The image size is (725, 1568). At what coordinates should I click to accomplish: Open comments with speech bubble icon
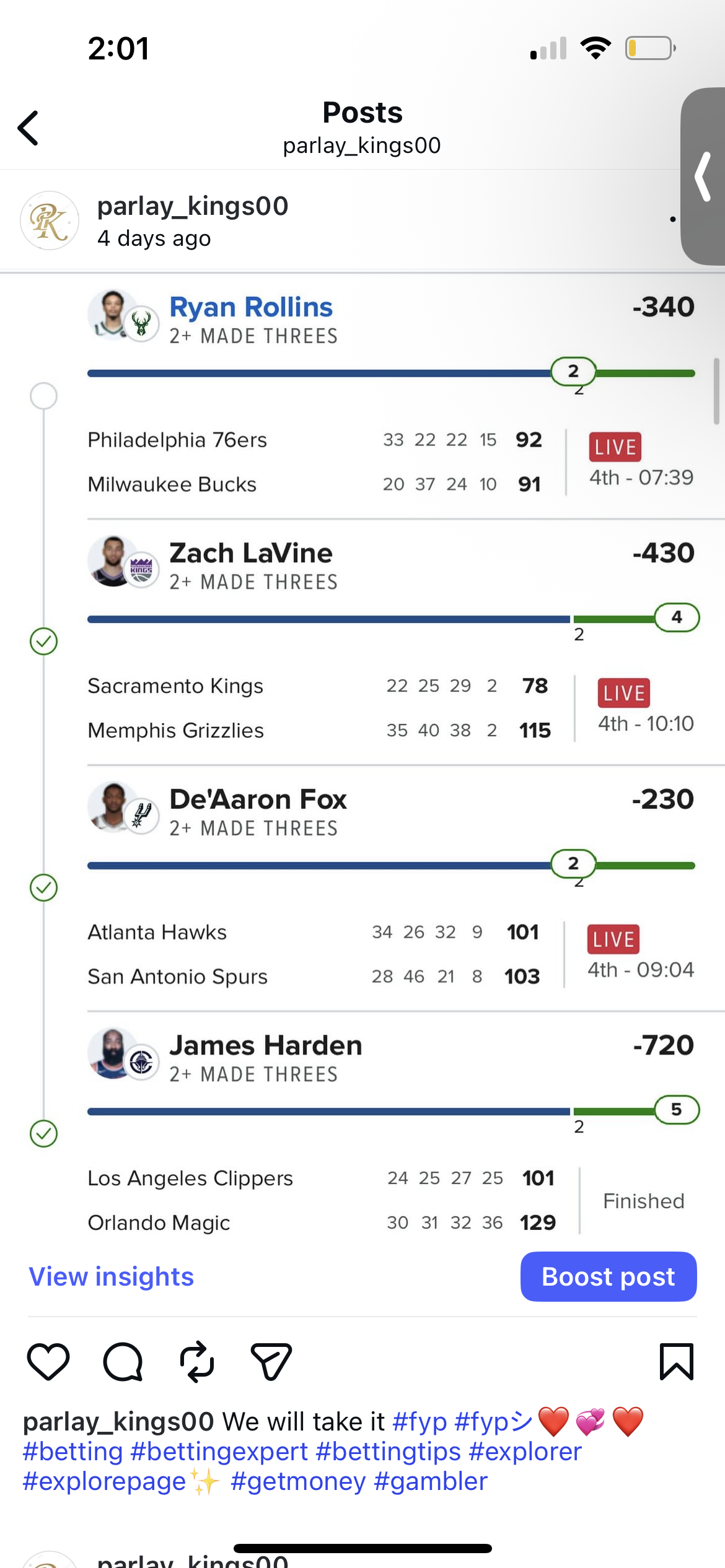[x=123, y=1362]
